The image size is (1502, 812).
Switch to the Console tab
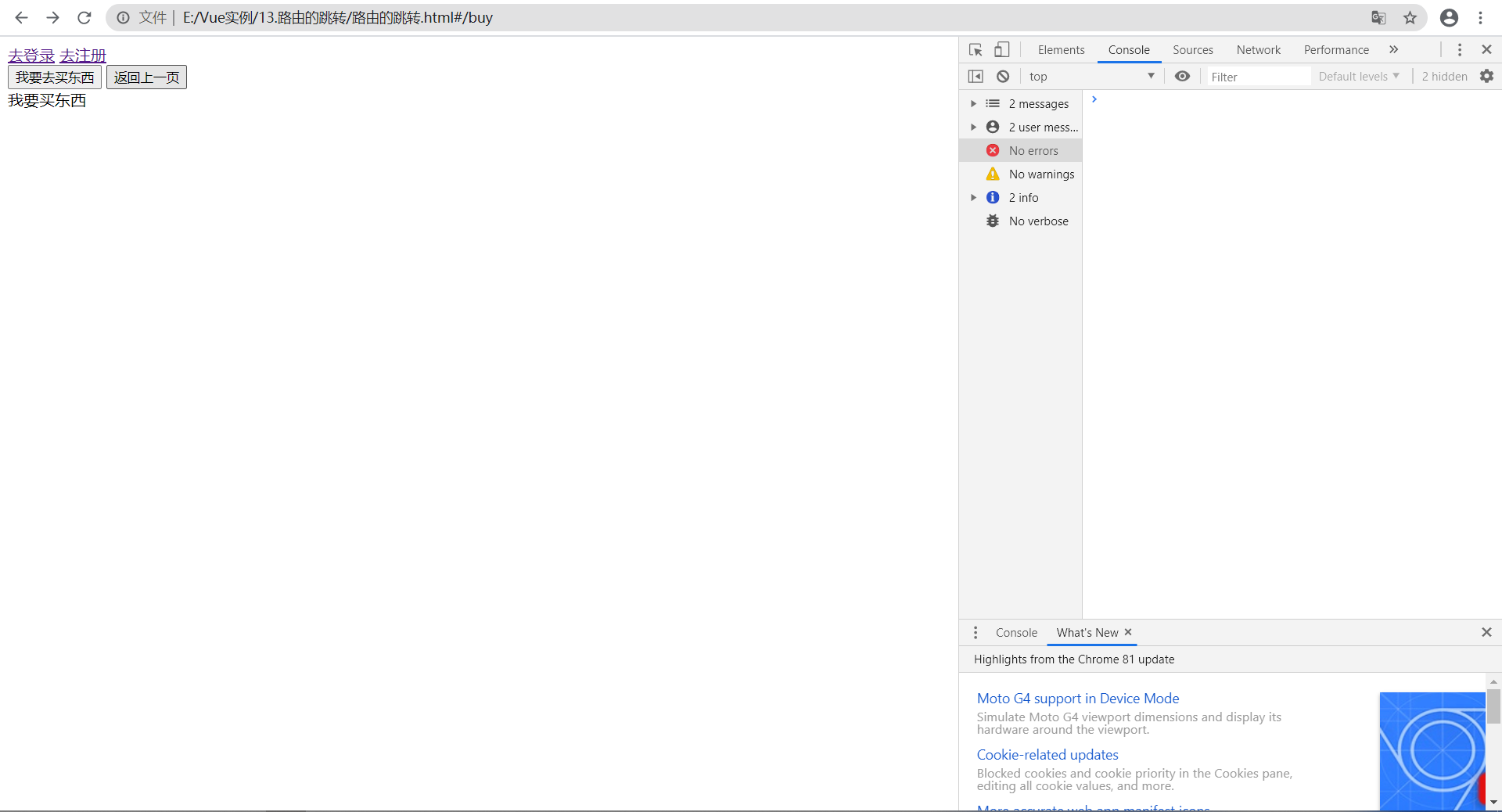pos(1129,49)
